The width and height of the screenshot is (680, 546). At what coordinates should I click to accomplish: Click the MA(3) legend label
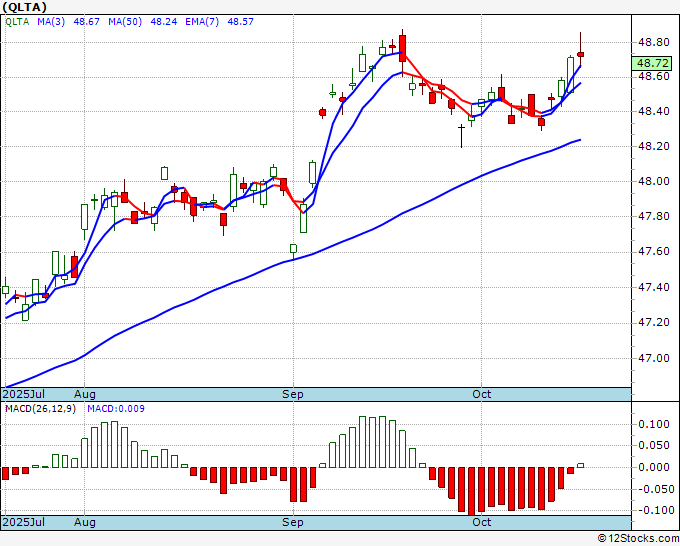(x=51, y=22)
